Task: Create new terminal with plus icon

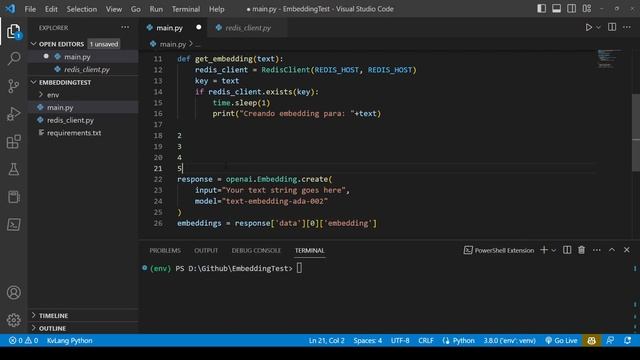Action: pos(544,250)
